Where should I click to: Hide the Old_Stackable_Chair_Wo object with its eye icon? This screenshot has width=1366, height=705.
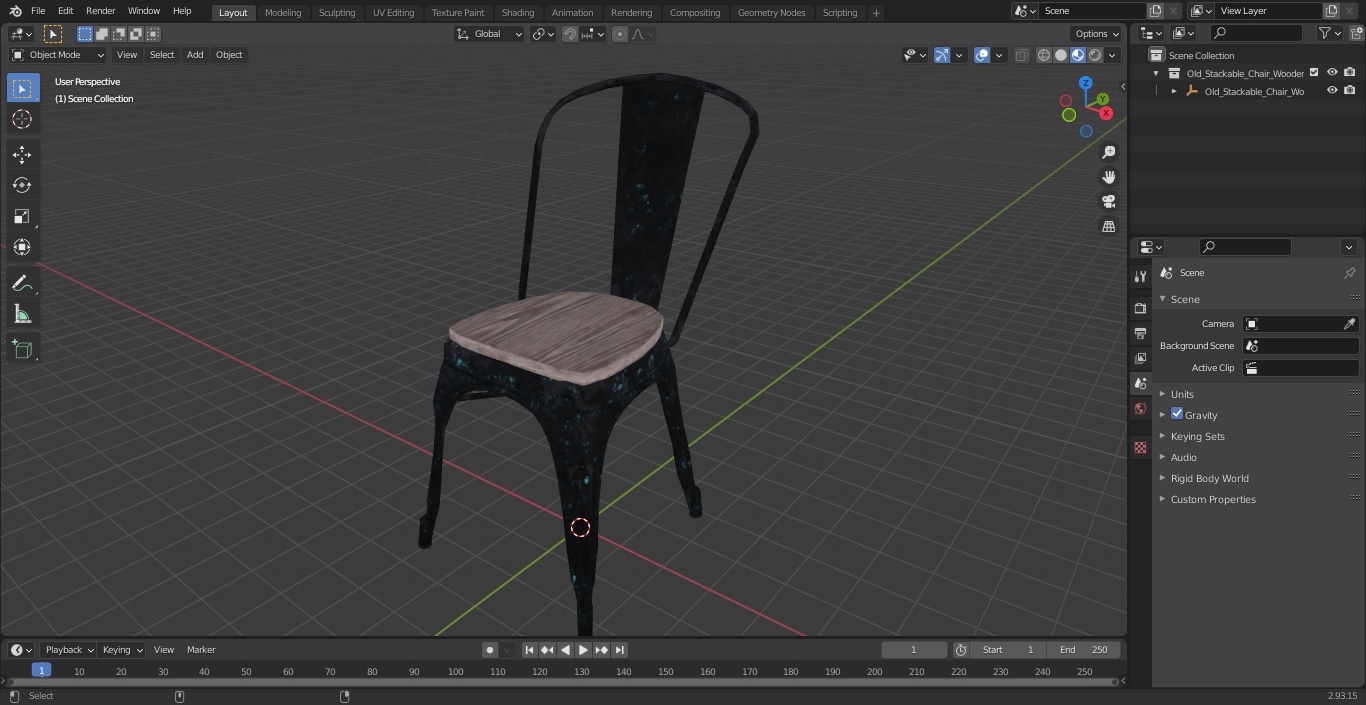tap(1332, 91)
